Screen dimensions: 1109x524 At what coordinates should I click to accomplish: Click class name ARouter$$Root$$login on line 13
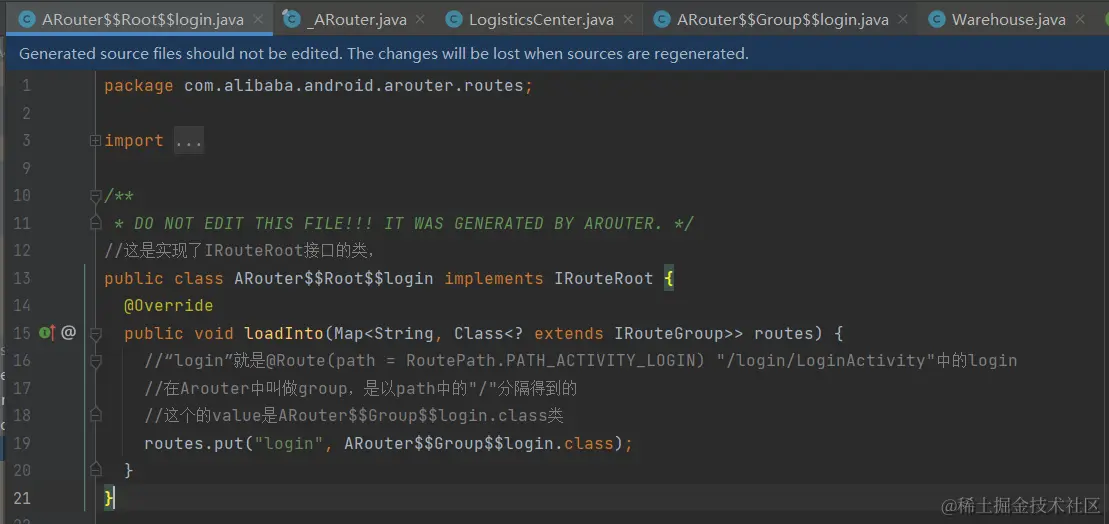click(334, 278)
